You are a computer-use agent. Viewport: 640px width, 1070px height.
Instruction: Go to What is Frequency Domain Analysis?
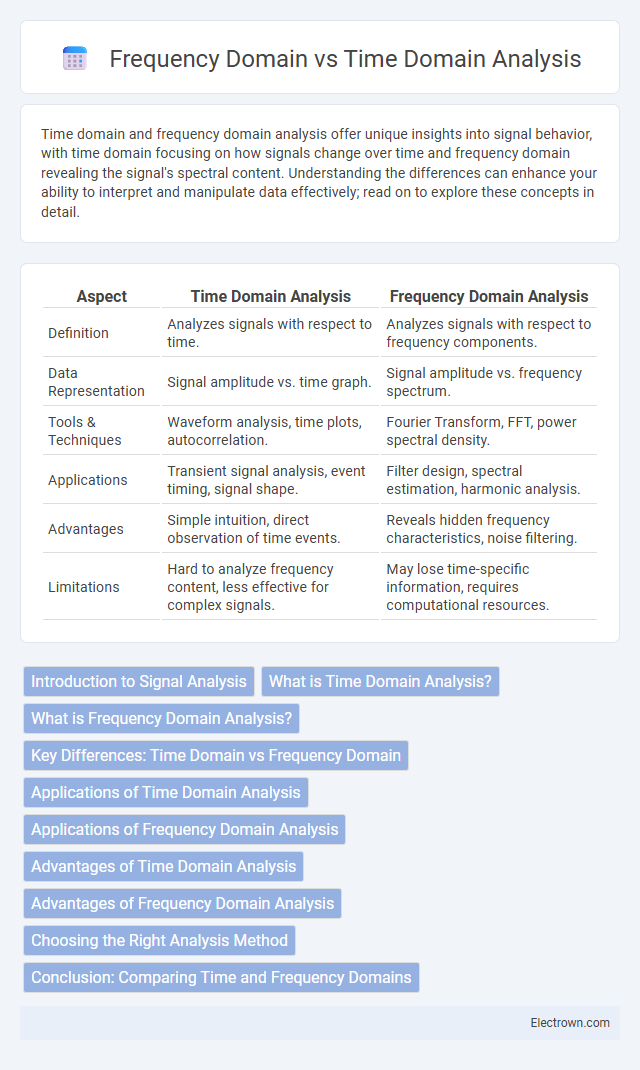point(162,718)
